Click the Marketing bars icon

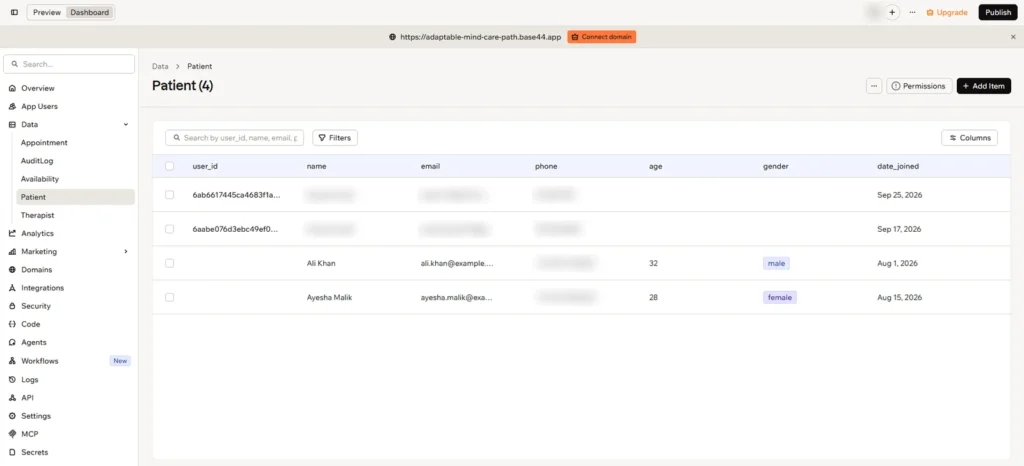point(12,252)
